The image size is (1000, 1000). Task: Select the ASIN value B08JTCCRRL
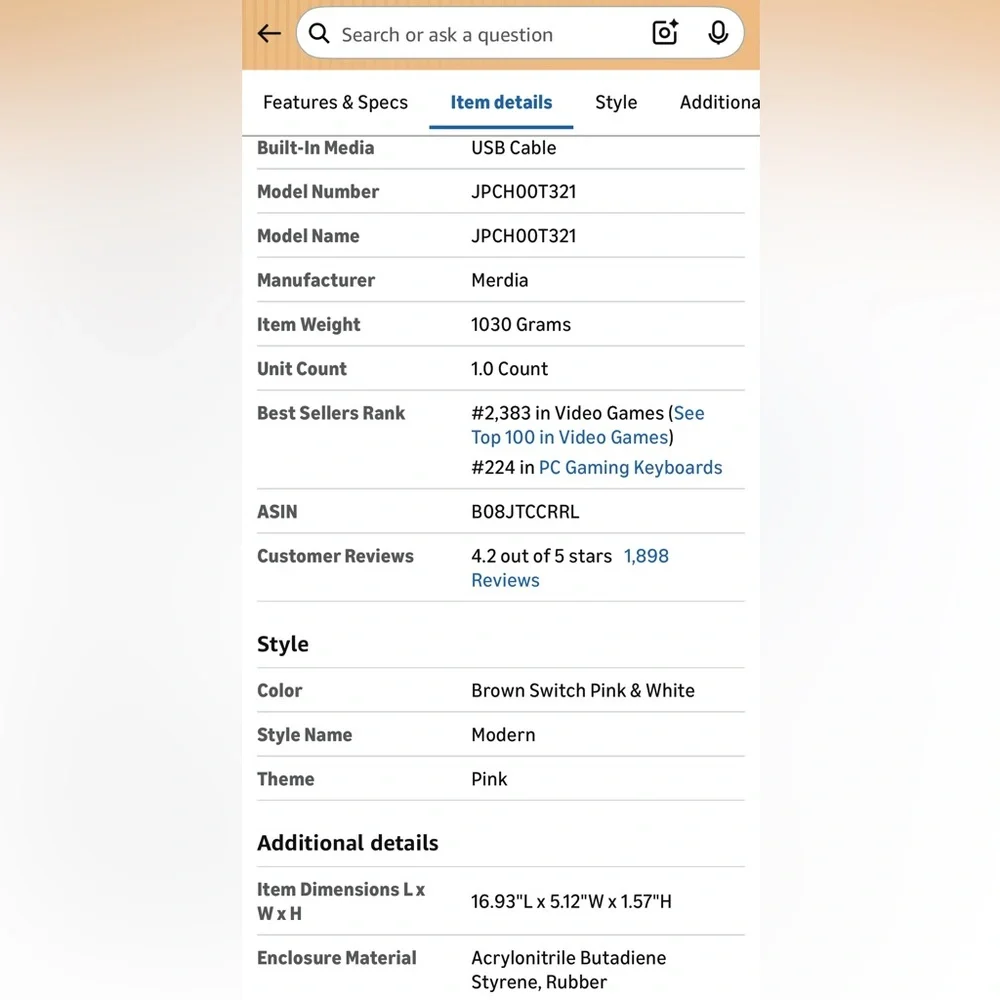coord(525,511)
